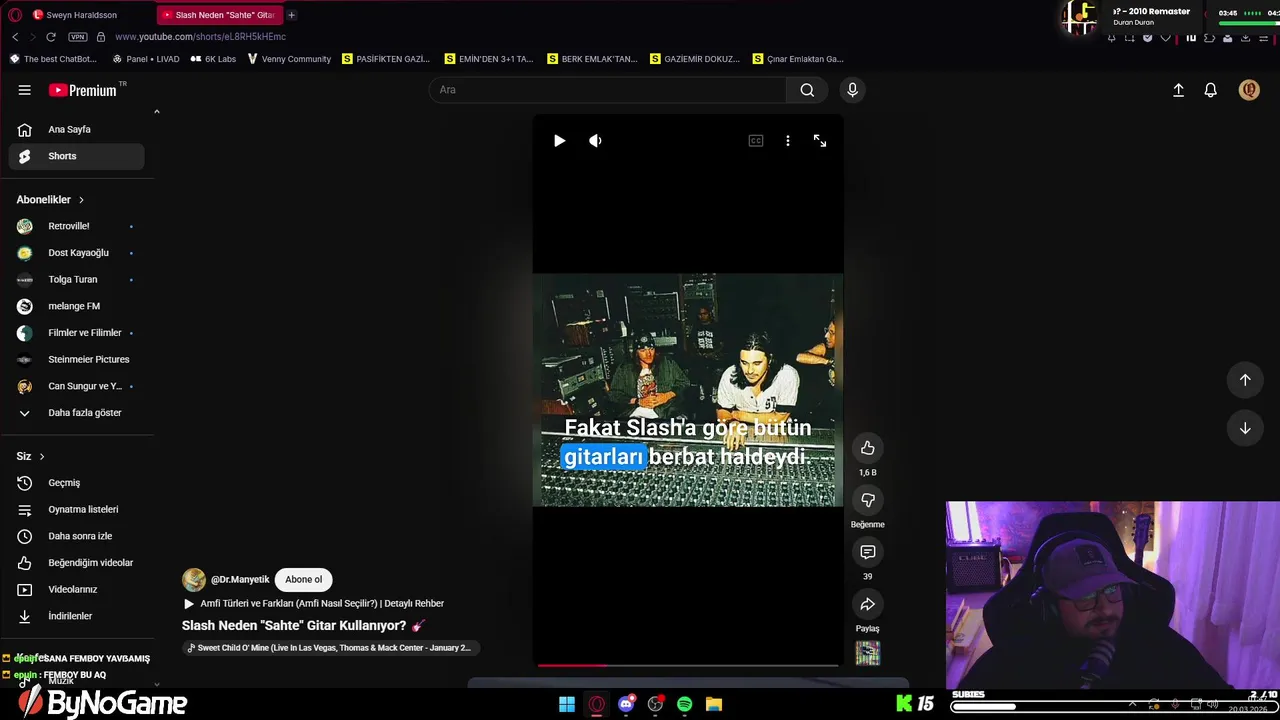Seek on the red Shorts progress bar

[x=688, y=665]
